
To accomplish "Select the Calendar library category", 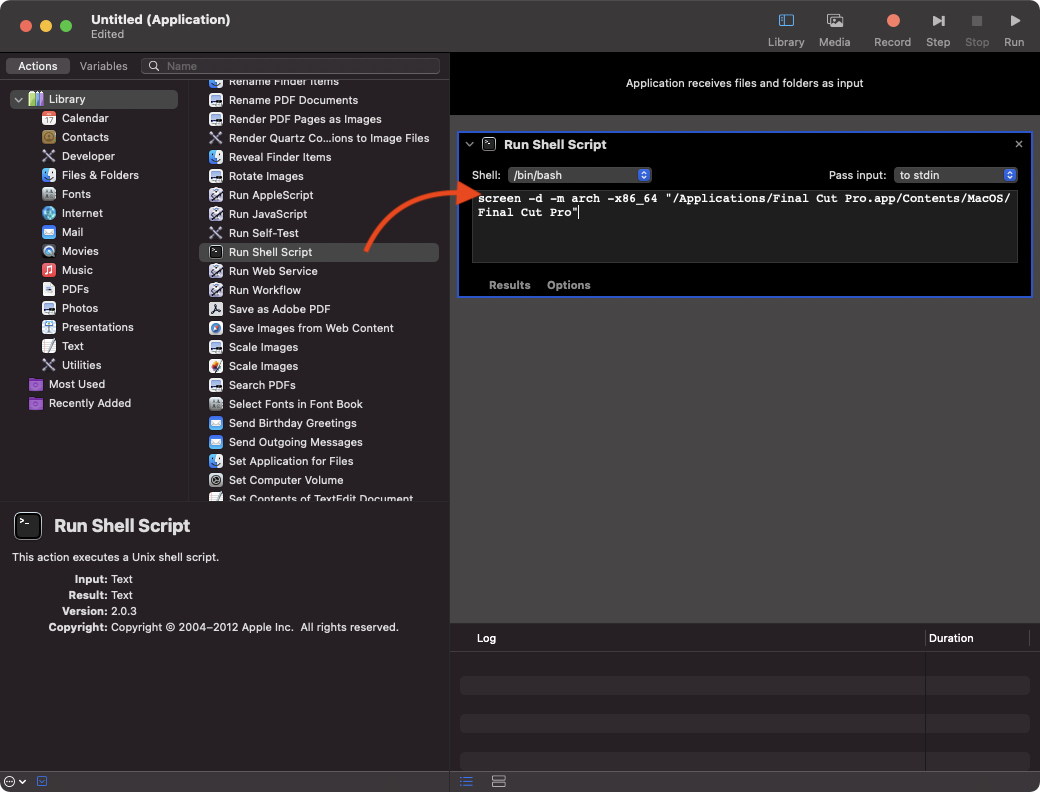I will click(x=85, y=118).
